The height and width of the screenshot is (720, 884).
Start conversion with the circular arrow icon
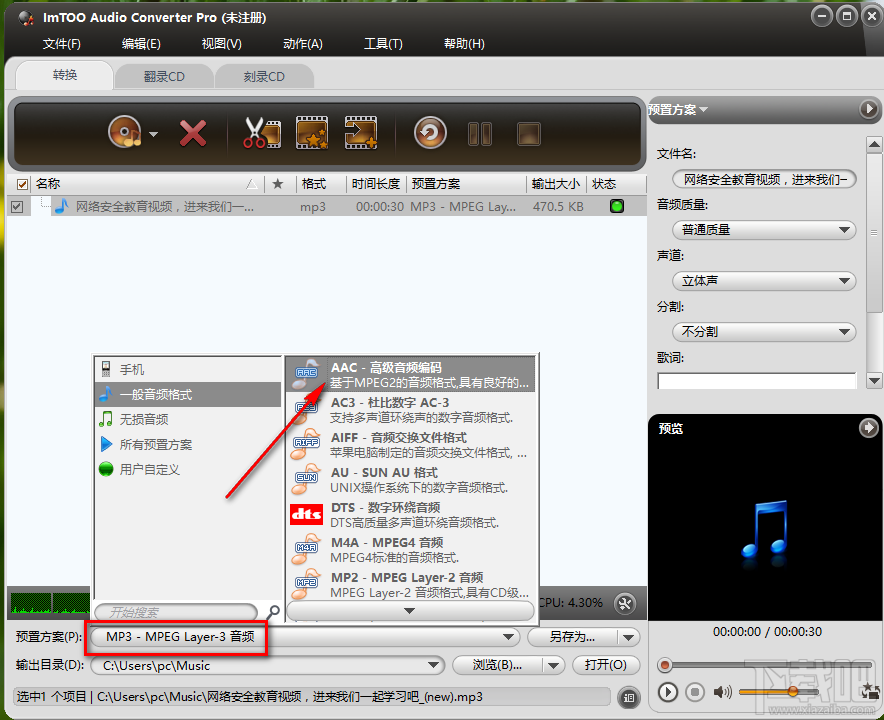[x=429, y=132]
